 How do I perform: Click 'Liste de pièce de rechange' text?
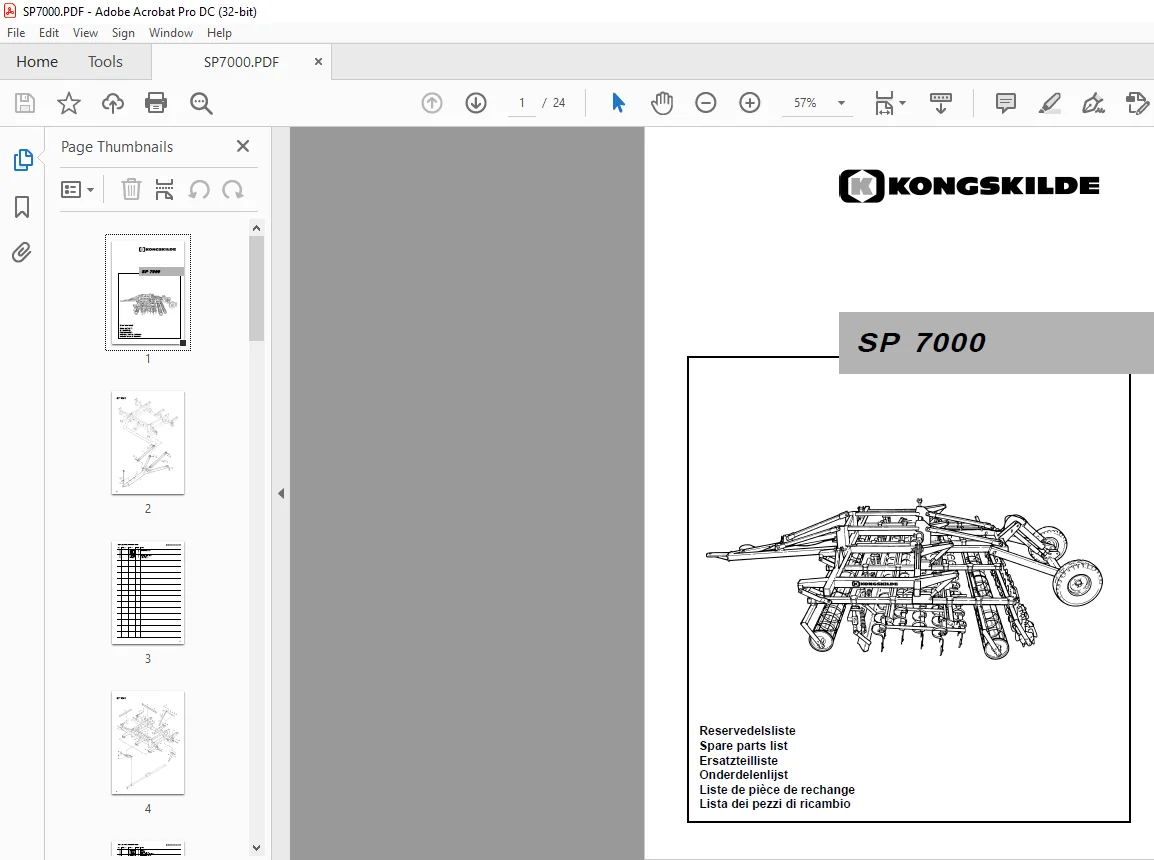pos(777,789)
